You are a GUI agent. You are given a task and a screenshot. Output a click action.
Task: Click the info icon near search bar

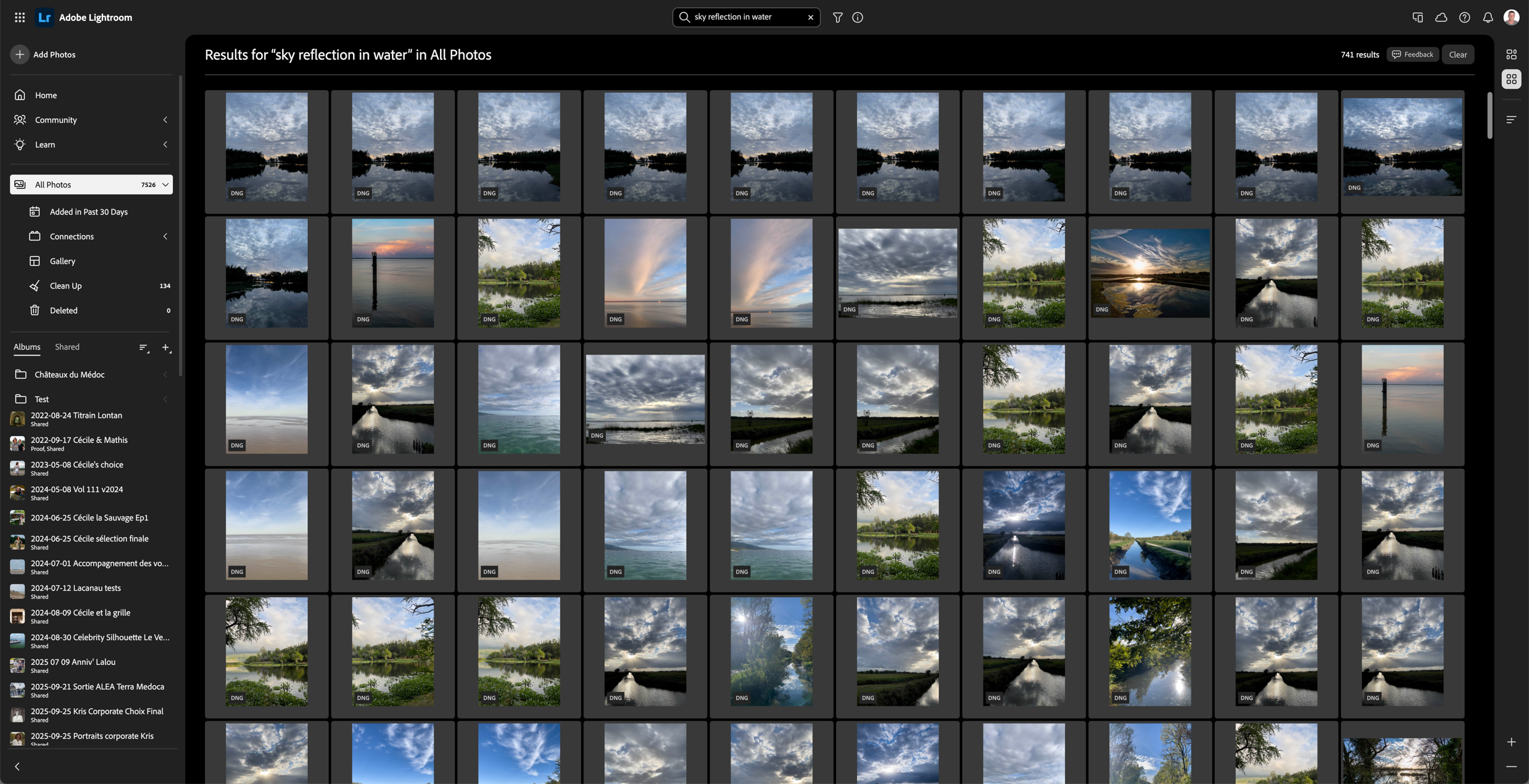click(858, 17)
